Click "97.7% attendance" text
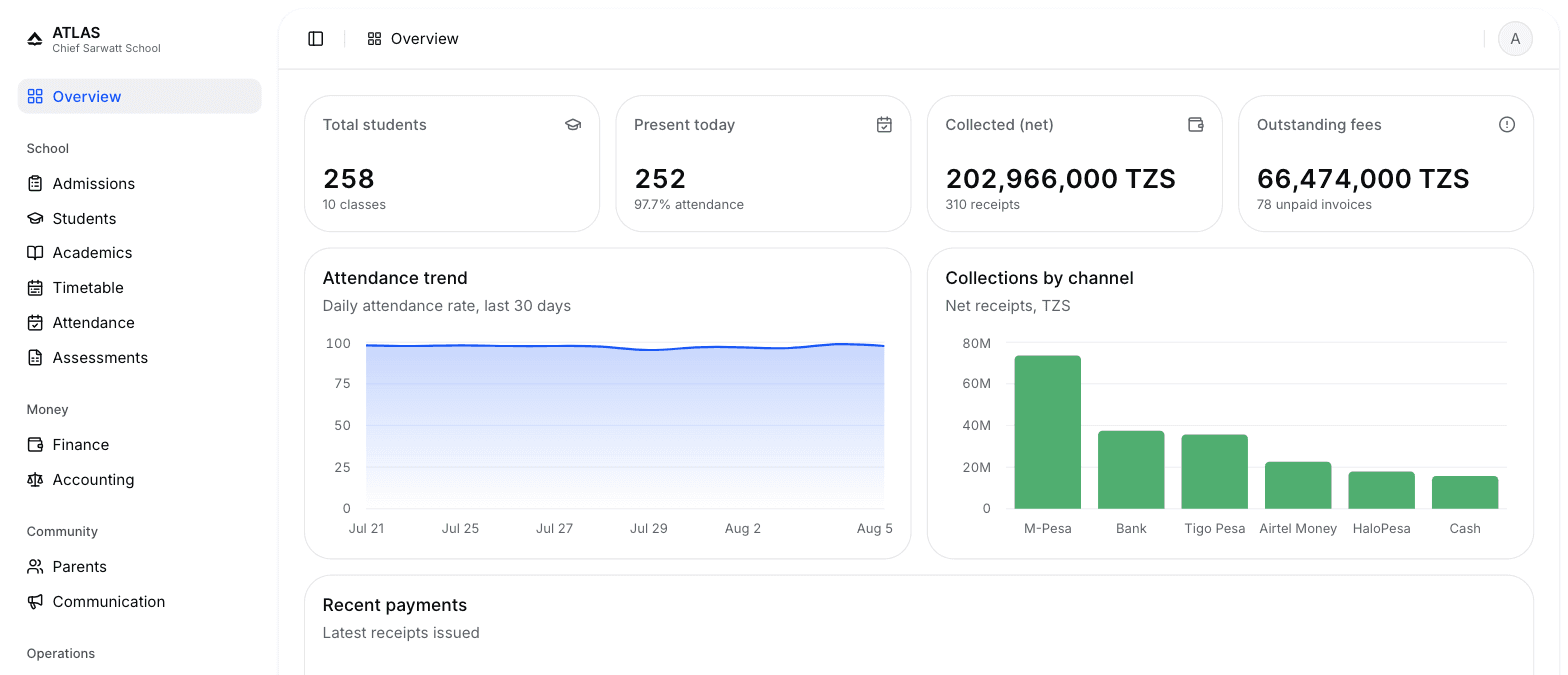Screen dimensions: 1568x675 tap(689, 205)
